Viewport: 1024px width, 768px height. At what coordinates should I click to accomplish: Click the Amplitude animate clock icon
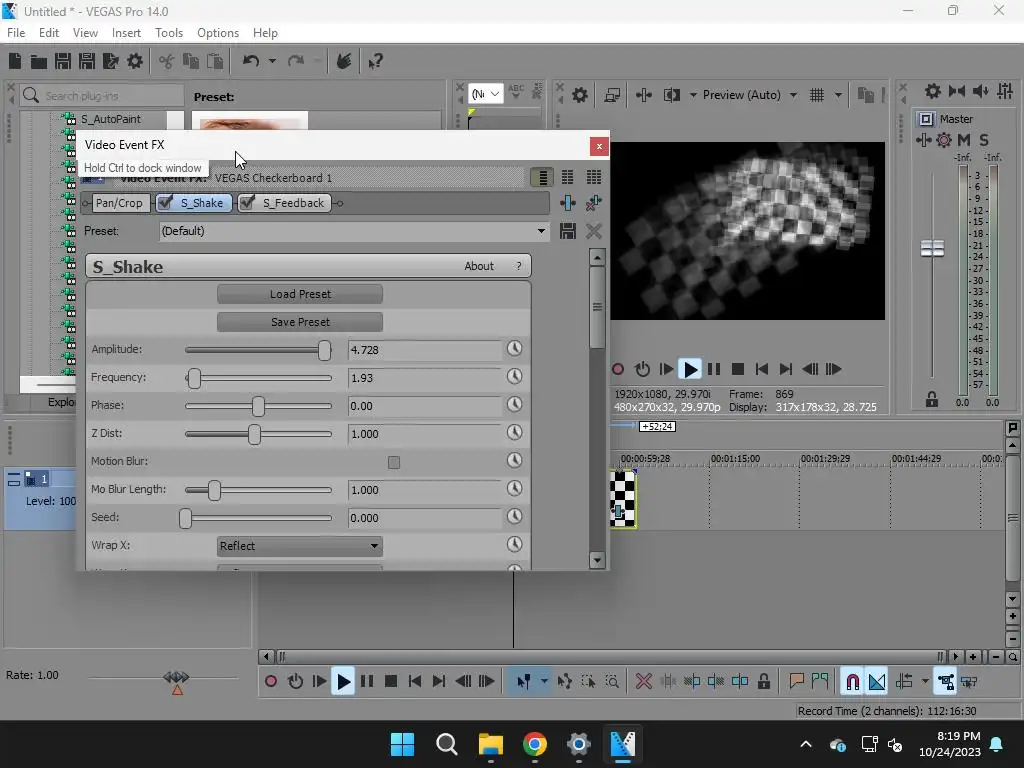[515, 349]
